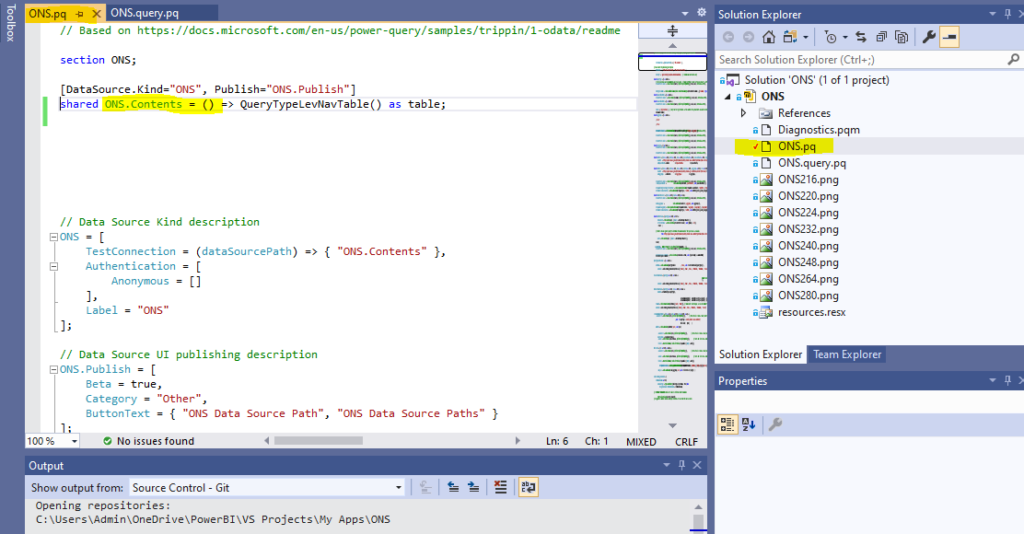Click the Show All Files icon
The image size is (1024, 534).
(902, 37)
